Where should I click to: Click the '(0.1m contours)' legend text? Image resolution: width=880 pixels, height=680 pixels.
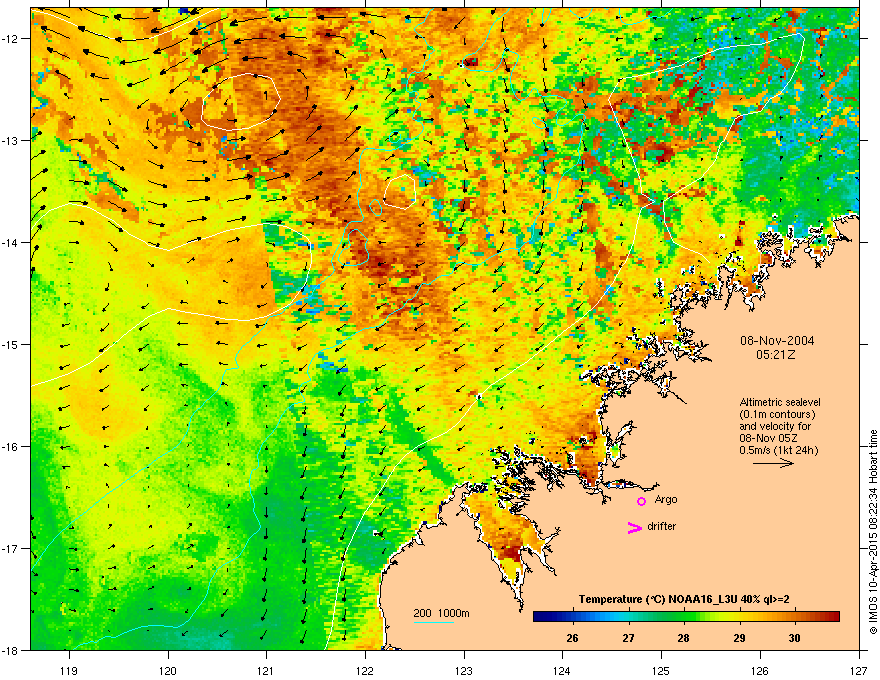tap(777, 415)
